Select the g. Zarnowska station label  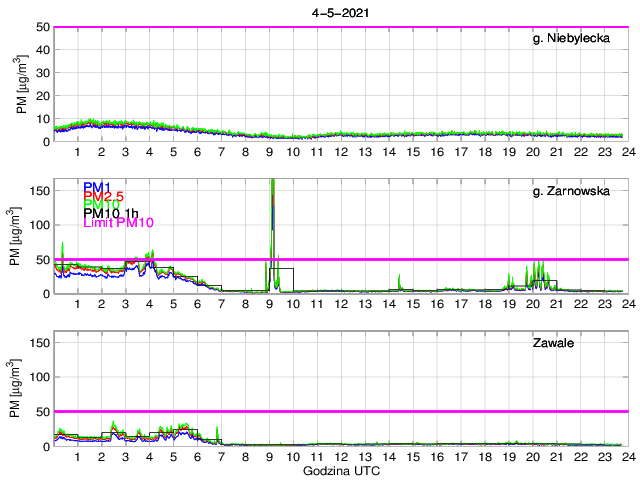click(x=571, y=191)
